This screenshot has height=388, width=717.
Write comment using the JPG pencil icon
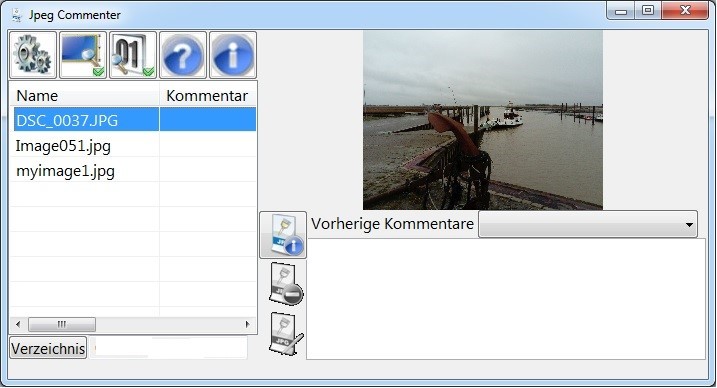[285, 334]
